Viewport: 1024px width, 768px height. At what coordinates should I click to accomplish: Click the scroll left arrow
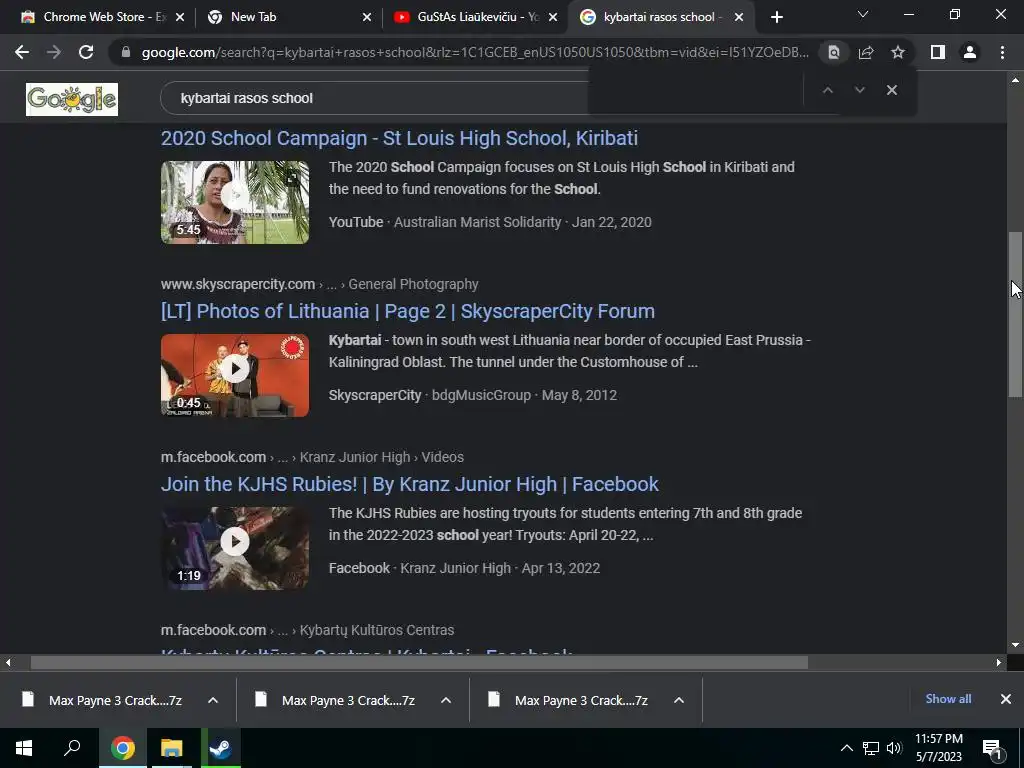tap(8, 662)
